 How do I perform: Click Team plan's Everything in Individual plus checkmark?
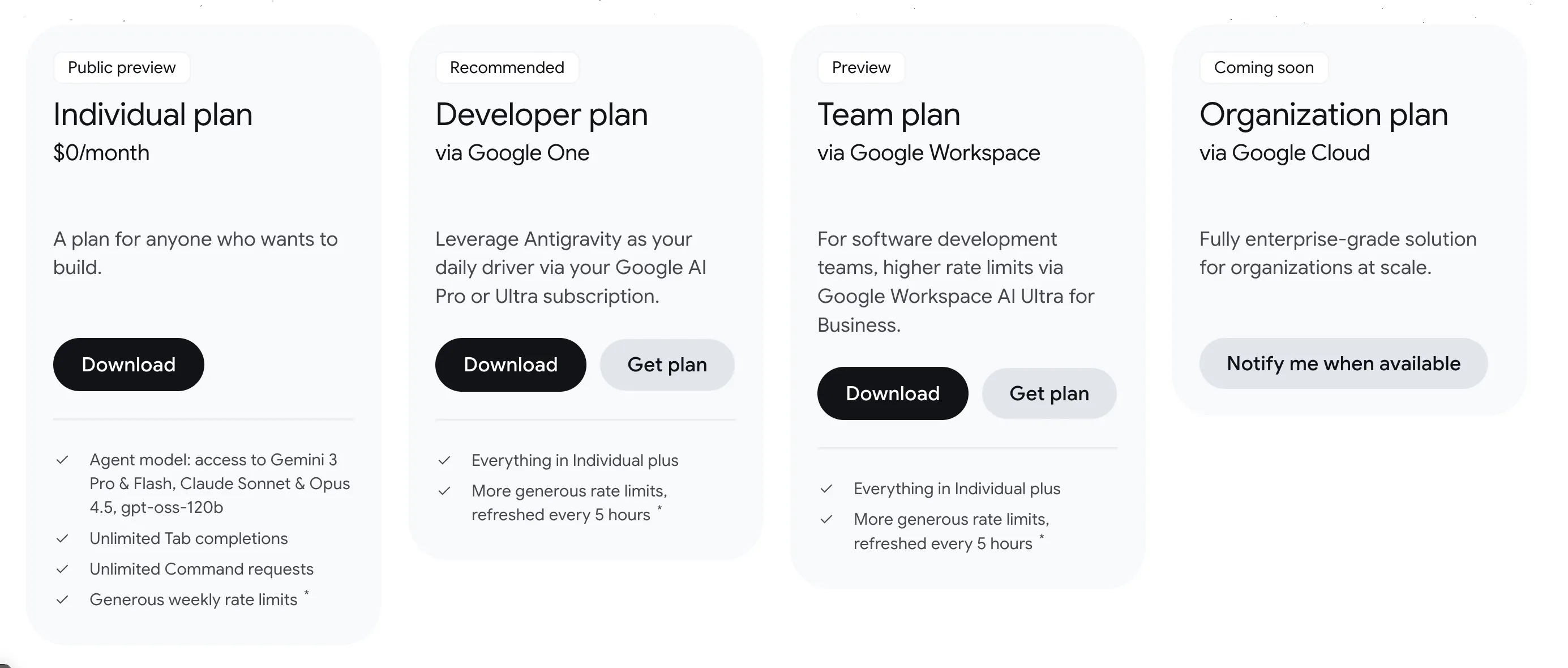826,489
